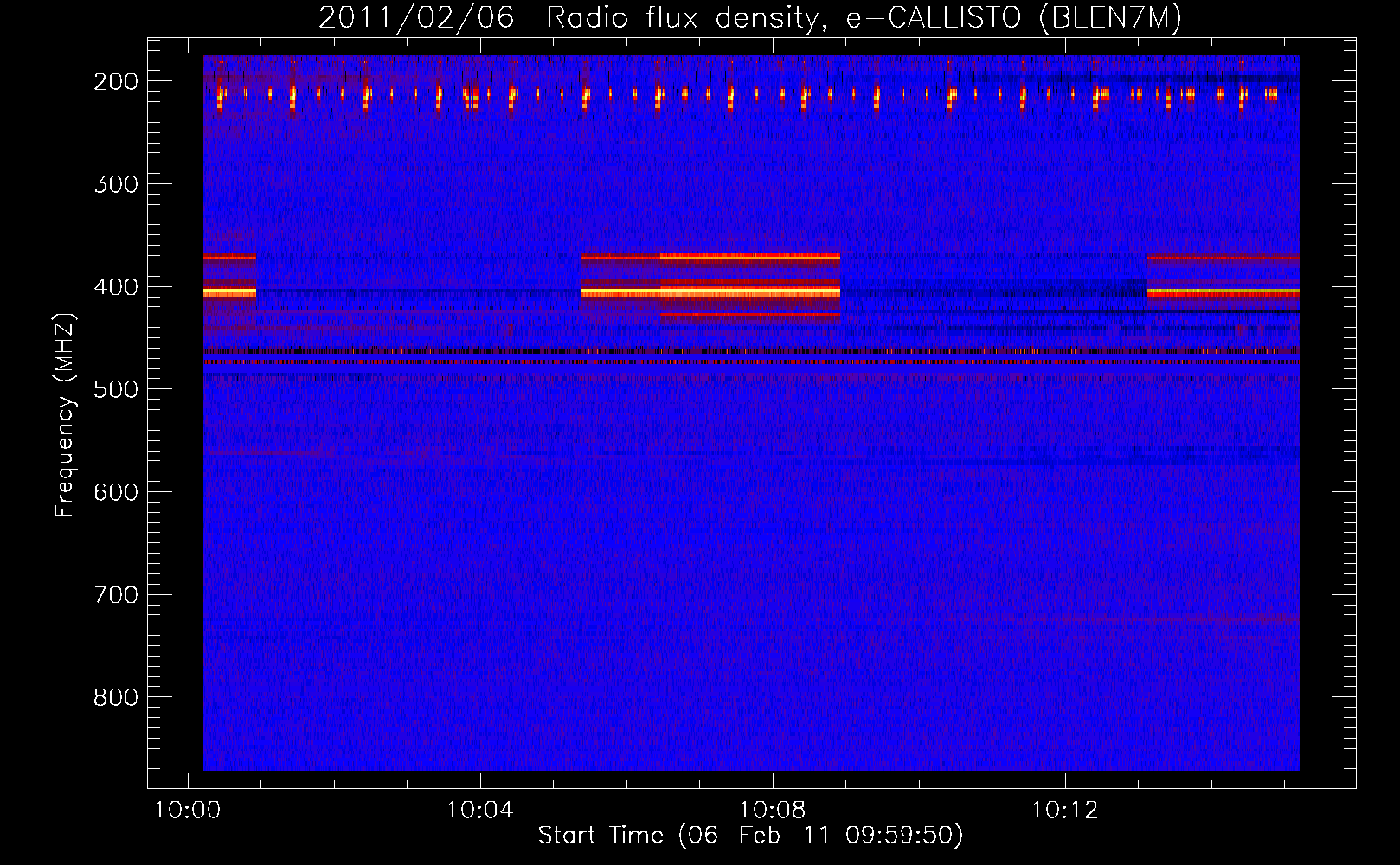The image size is (1400, 865).
Task: Click the 600 frequency tick label
Action: point(116,492)
